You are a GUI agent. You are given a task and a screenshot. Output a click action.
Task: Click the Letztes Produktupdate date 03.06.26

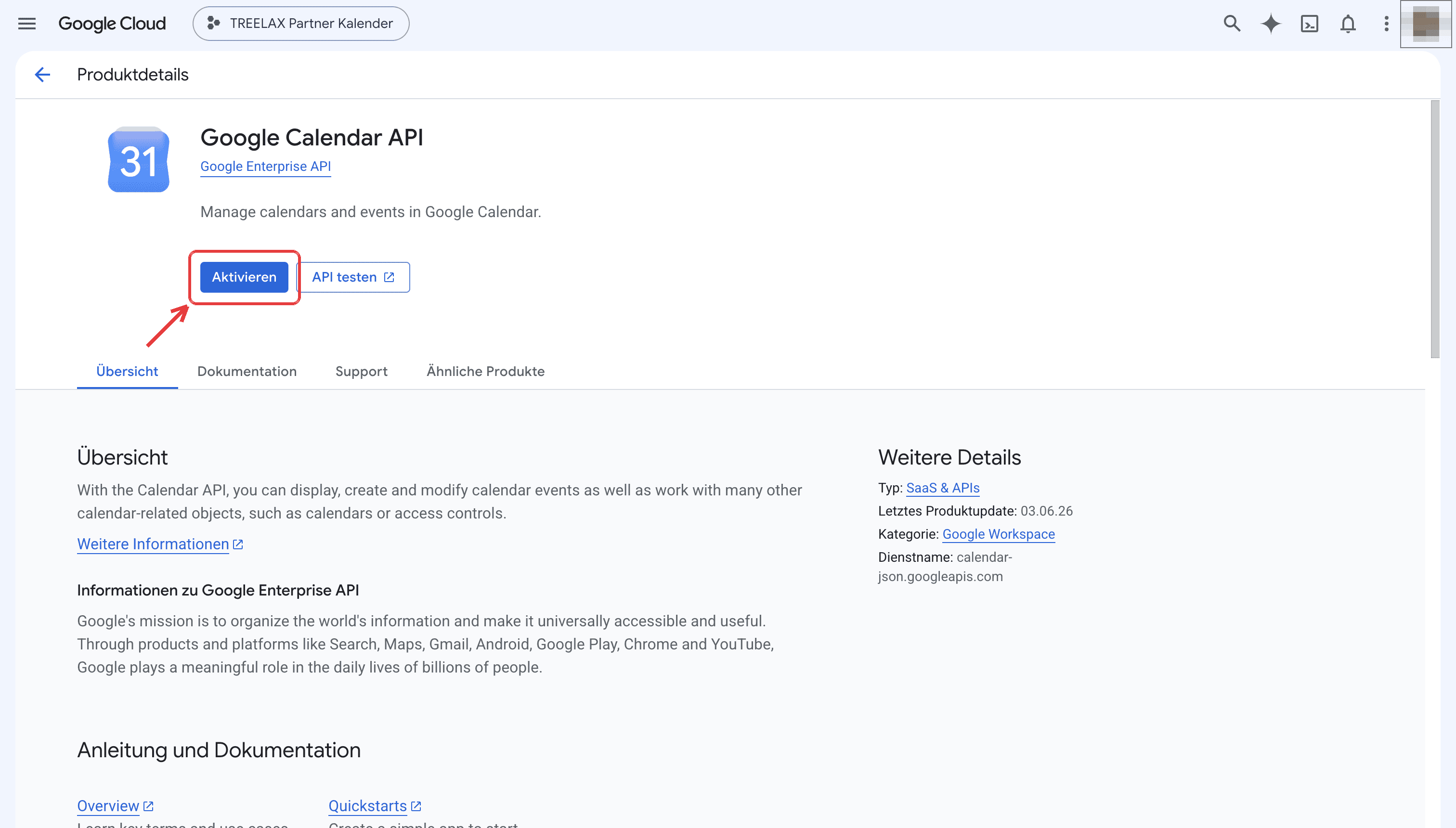1047,511
